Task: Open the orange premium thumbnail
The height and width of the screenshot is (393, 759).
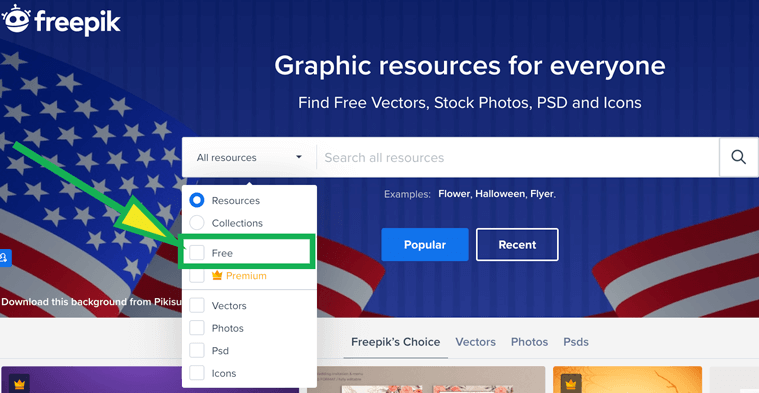Action: coord(627,379)
